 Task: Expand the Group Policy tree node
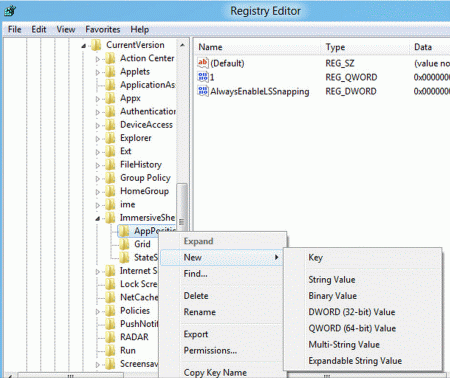pyautogui.click(x=98, y=179)
